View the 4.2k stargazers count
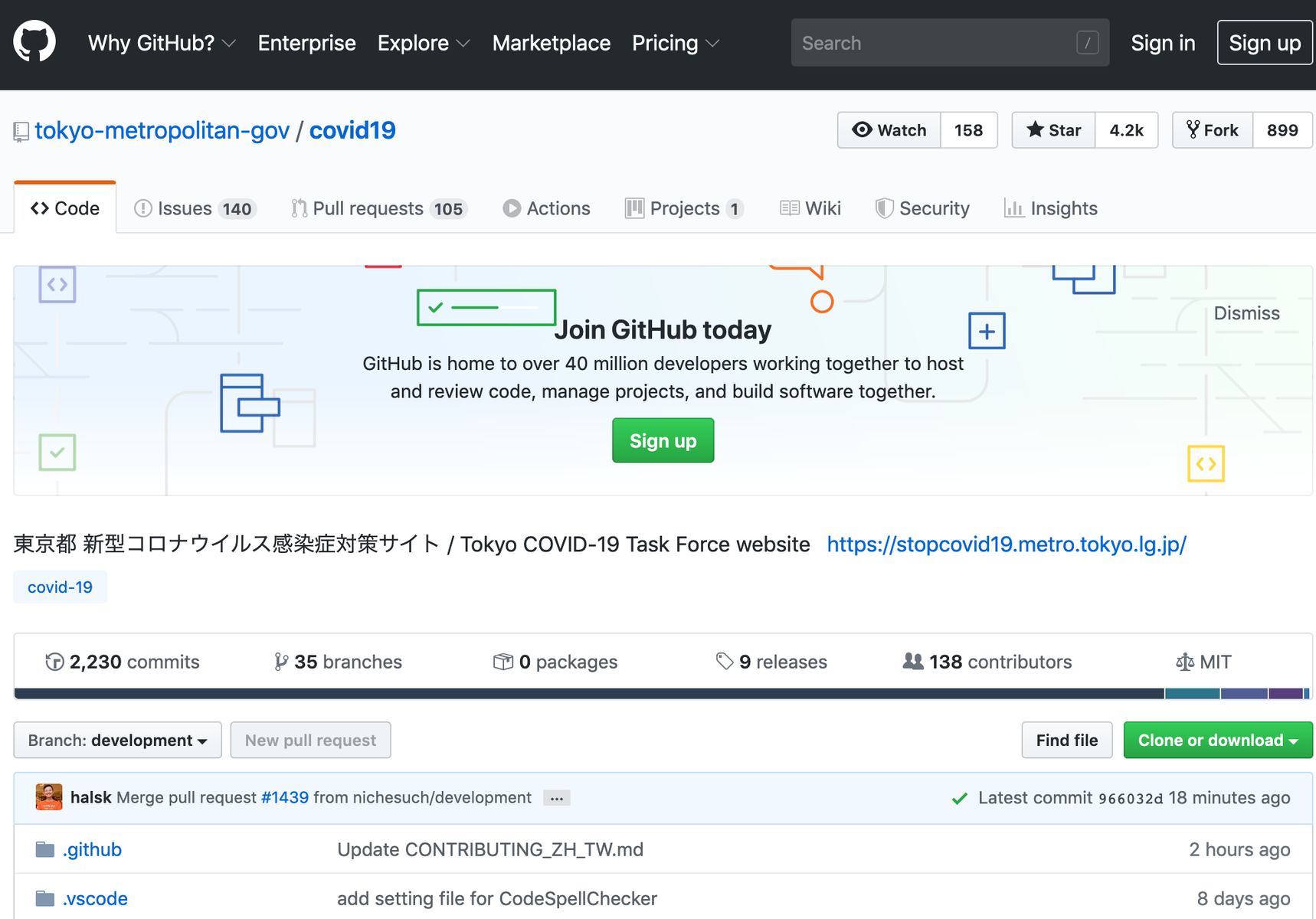This screenshot has width=1316, height=919. click(1127, 130)
